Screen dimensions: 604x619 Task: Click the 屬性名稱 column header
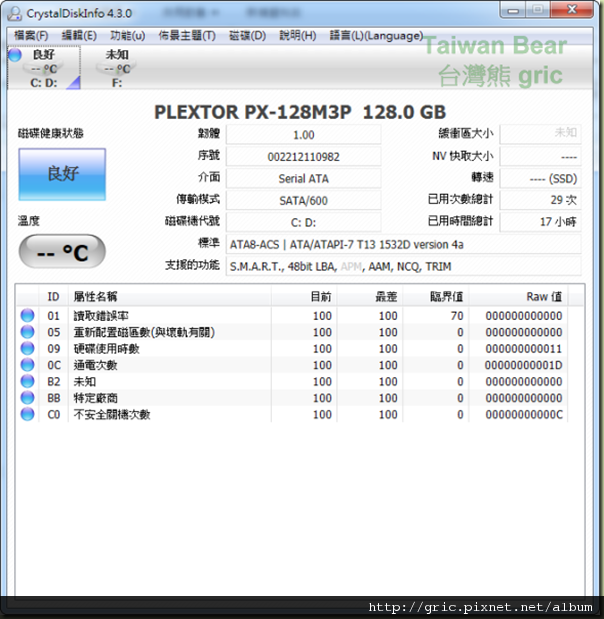[170, 296]
